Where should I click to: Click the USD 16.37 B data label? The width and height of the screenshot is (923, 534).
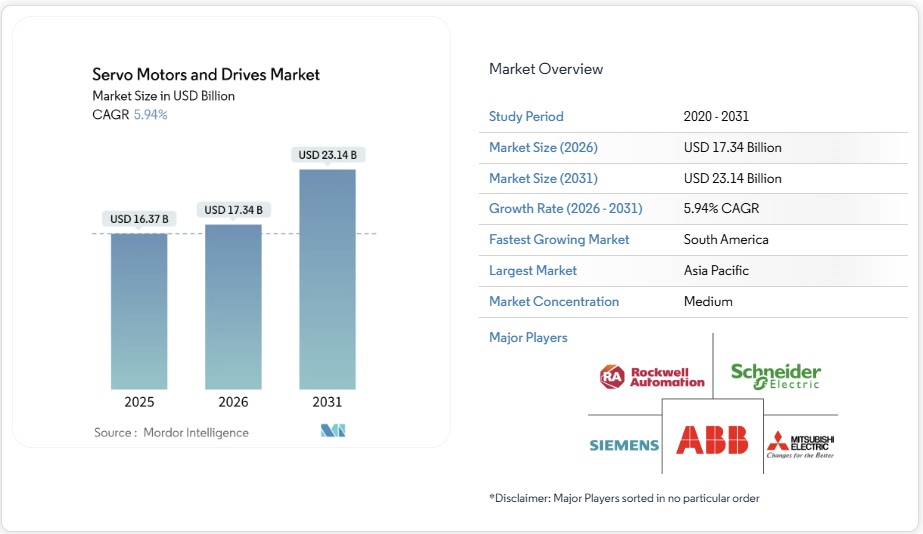[139, 219]
